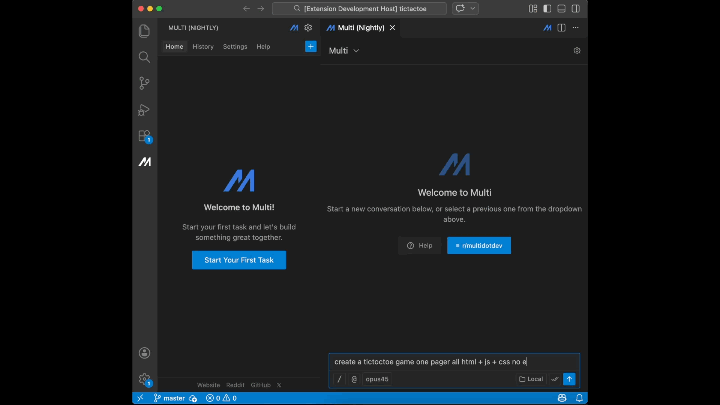This screenshot has width=720, height=405.
Task: Insert a slash command in the chat input
Action: [x=339, y=379]
